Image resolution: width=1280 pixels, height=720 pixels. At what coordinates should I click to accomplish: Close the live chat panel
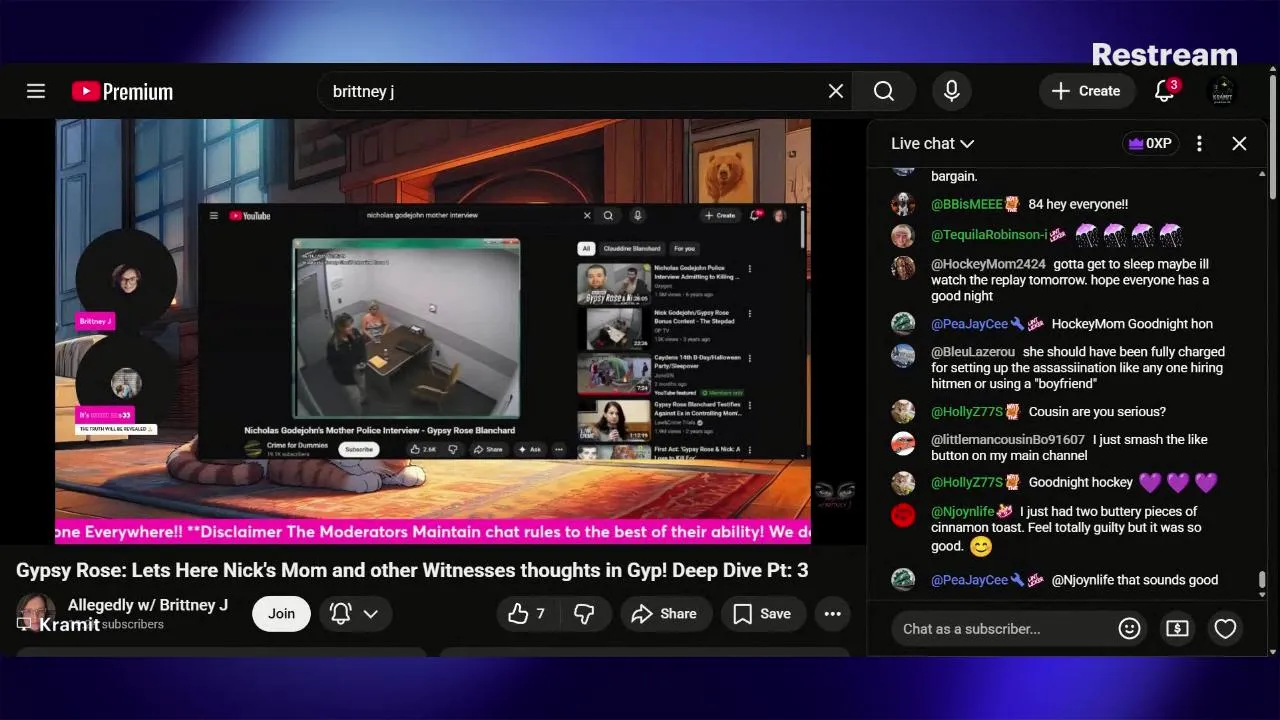point(1239,143)
